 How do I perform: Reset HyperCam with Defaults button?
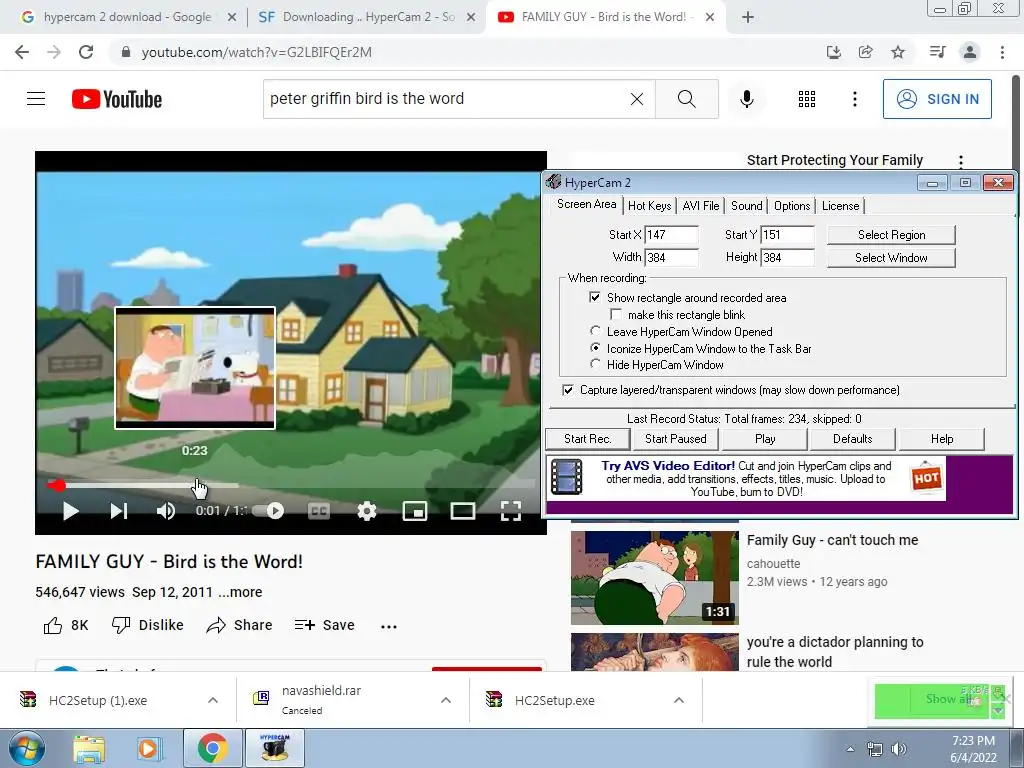(853, 439)
